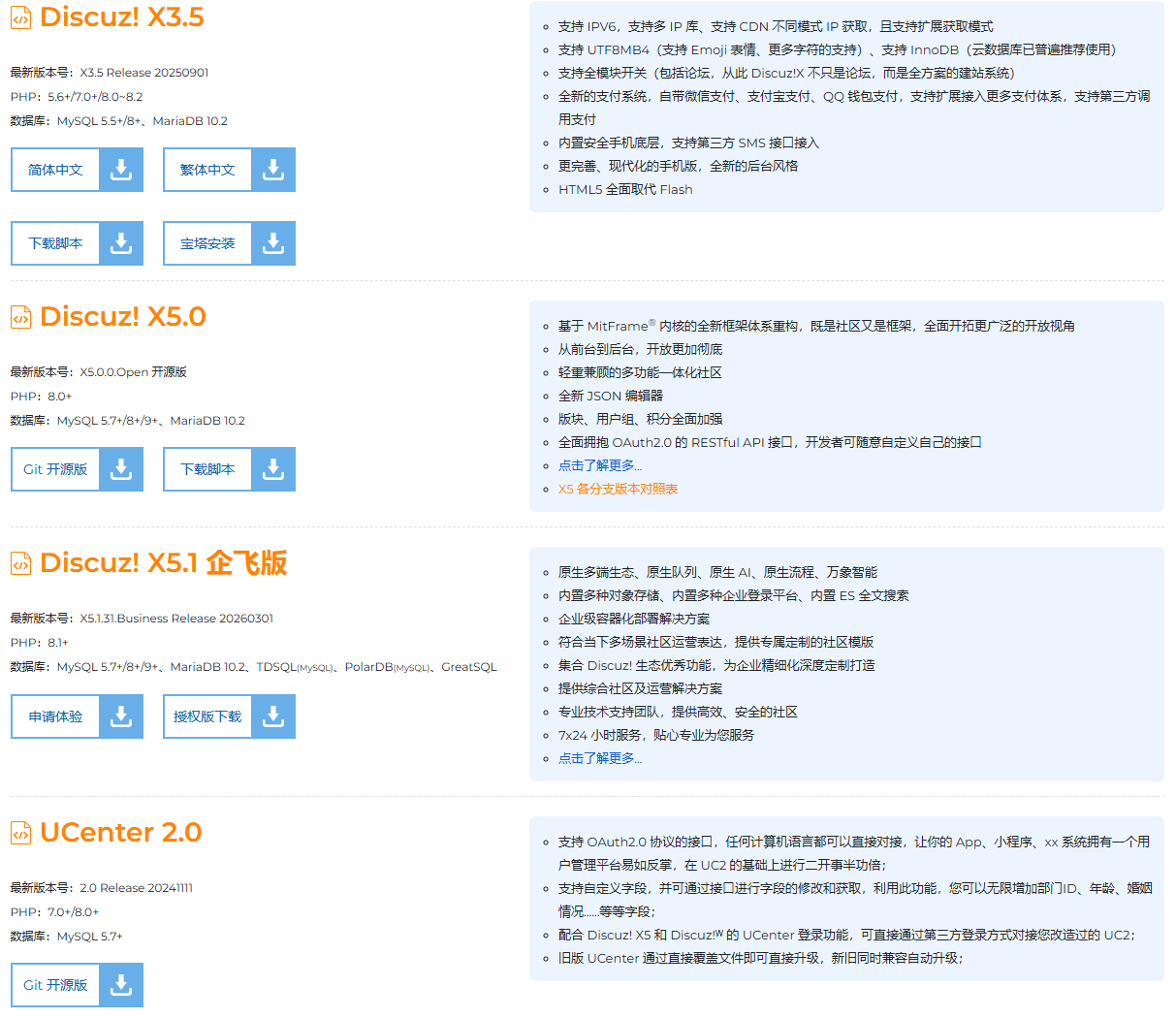Click 申请体验 for X5.1 企飞版
Image resolution: width=1176 pixels, height=1018 pixels.
(x=56, y=716)
